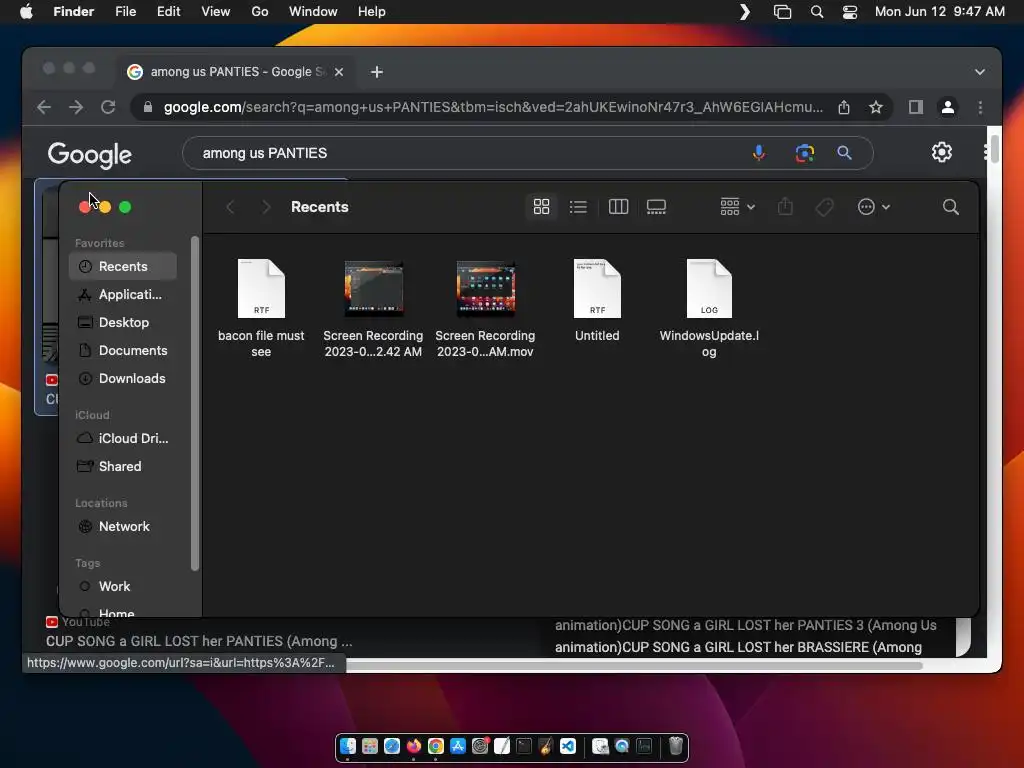Open Documents in Finder sidebar
Viewport: 1024px width, 768px height.
[123, 351]
